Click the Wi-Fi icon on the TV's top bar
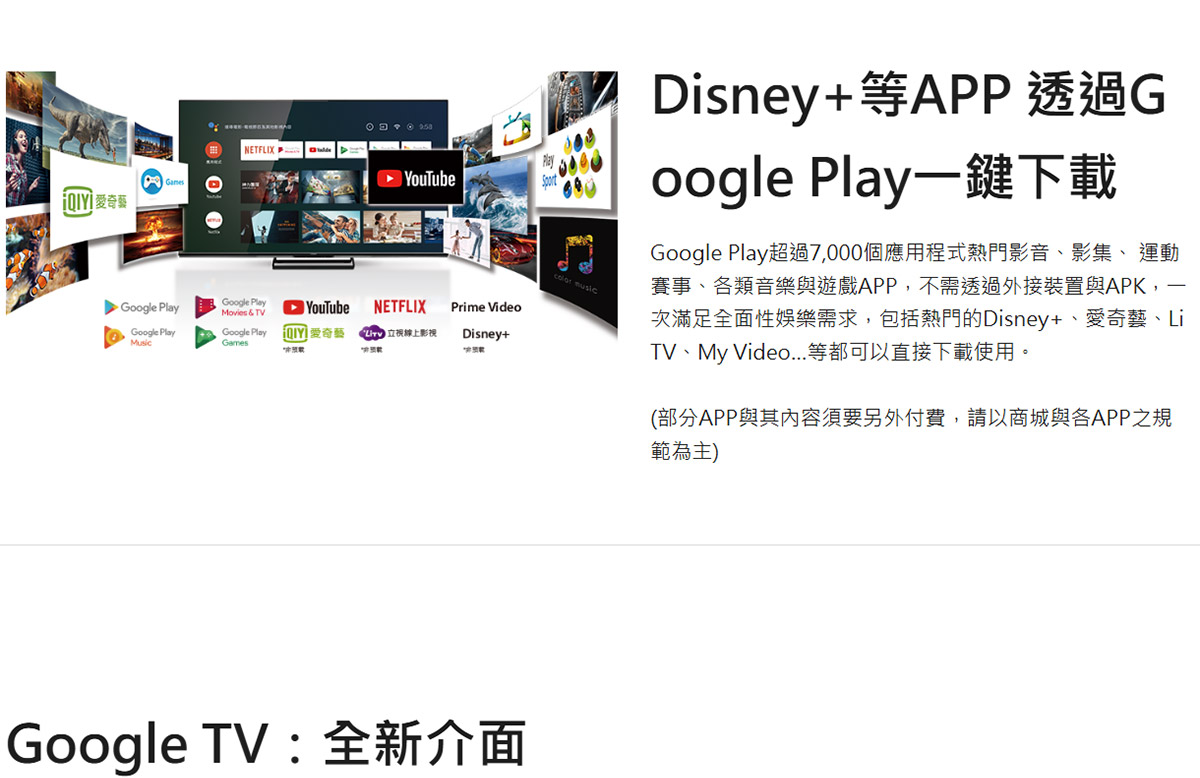Image resolution: width=1200 pixels, height=778 pixels. pyautogui.click(x=398, y=126)
